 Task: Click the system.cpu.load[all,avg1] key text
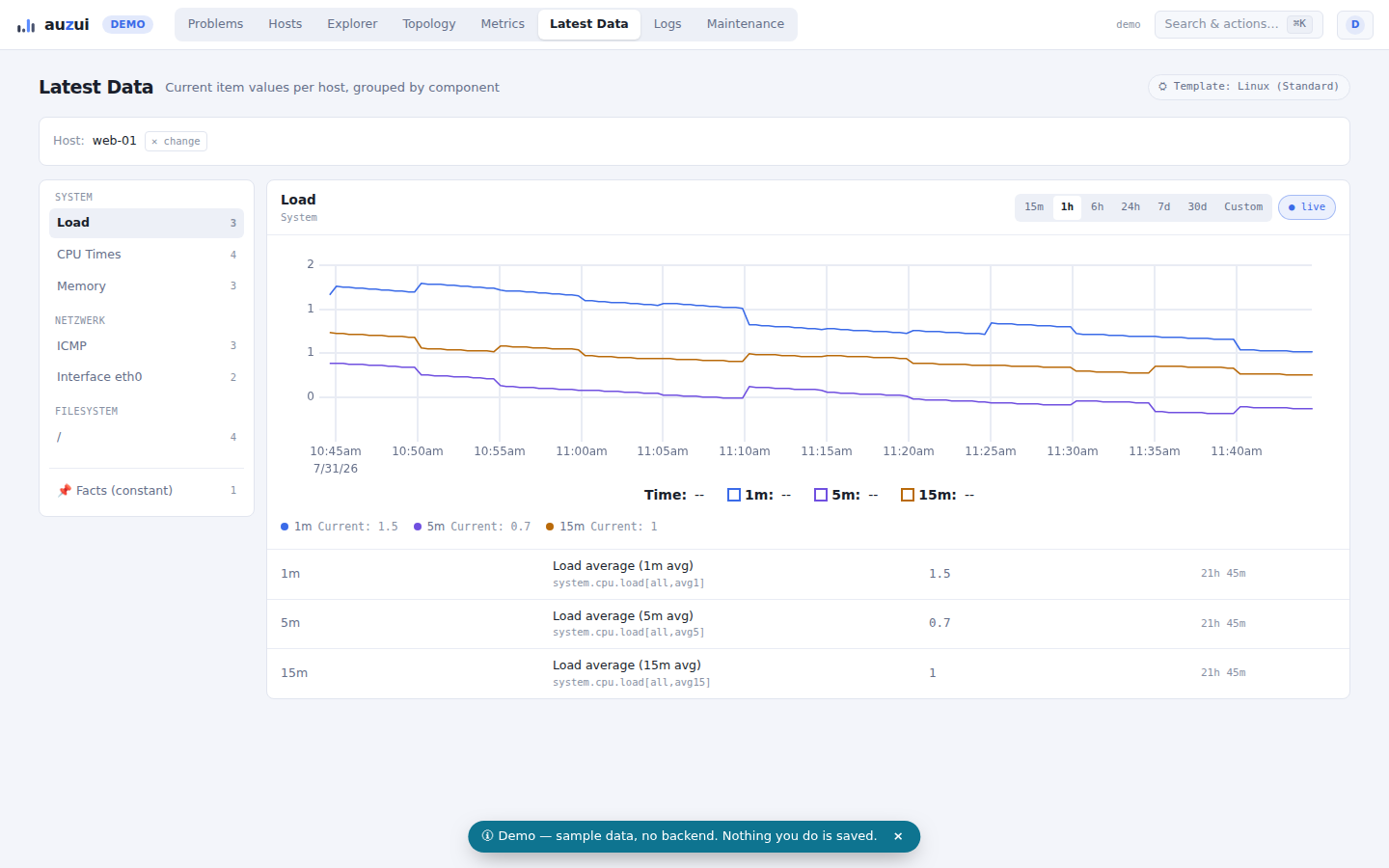629,583
